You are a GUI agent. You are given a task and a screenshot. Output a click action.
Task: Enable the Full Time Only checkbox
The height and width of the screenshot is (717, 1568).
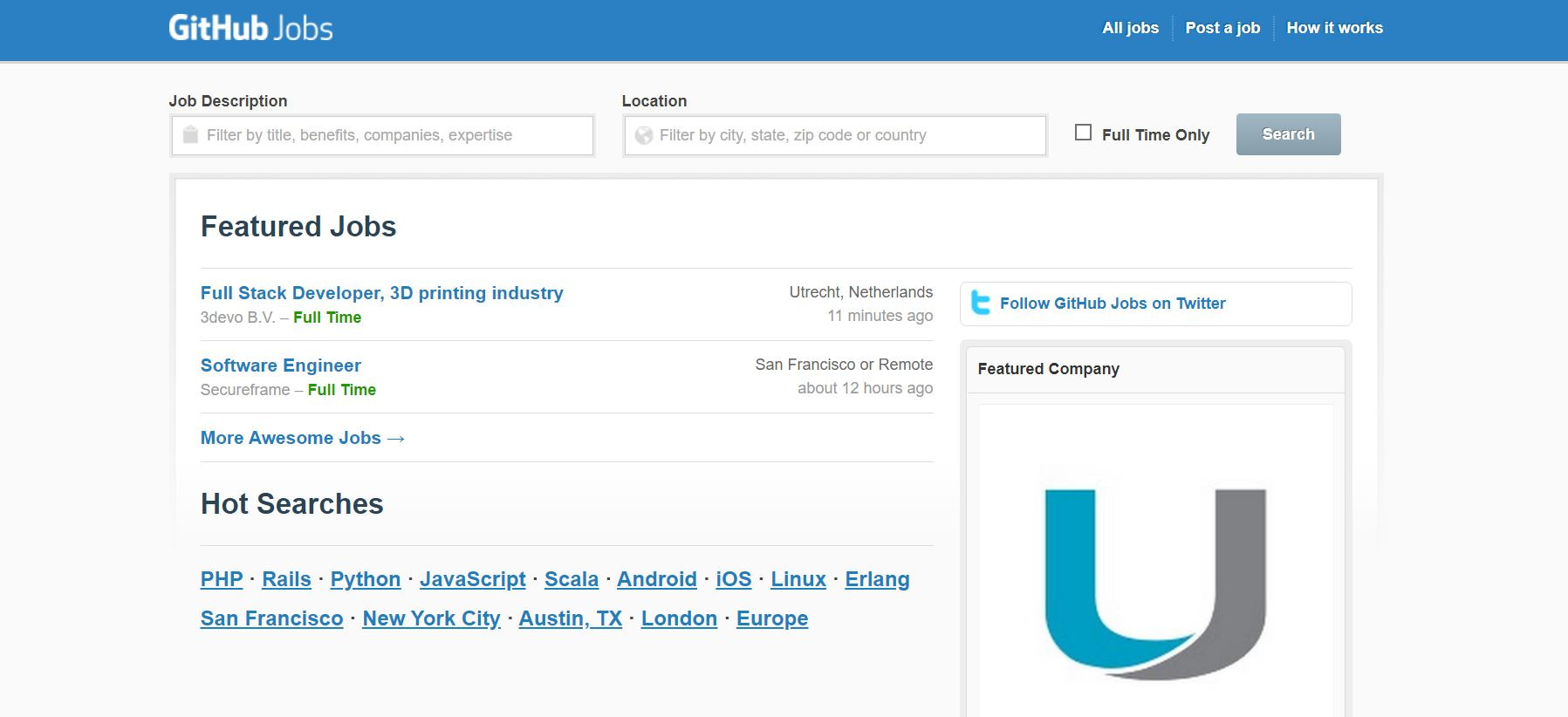pyautogui.click(x=1083, y=133)
